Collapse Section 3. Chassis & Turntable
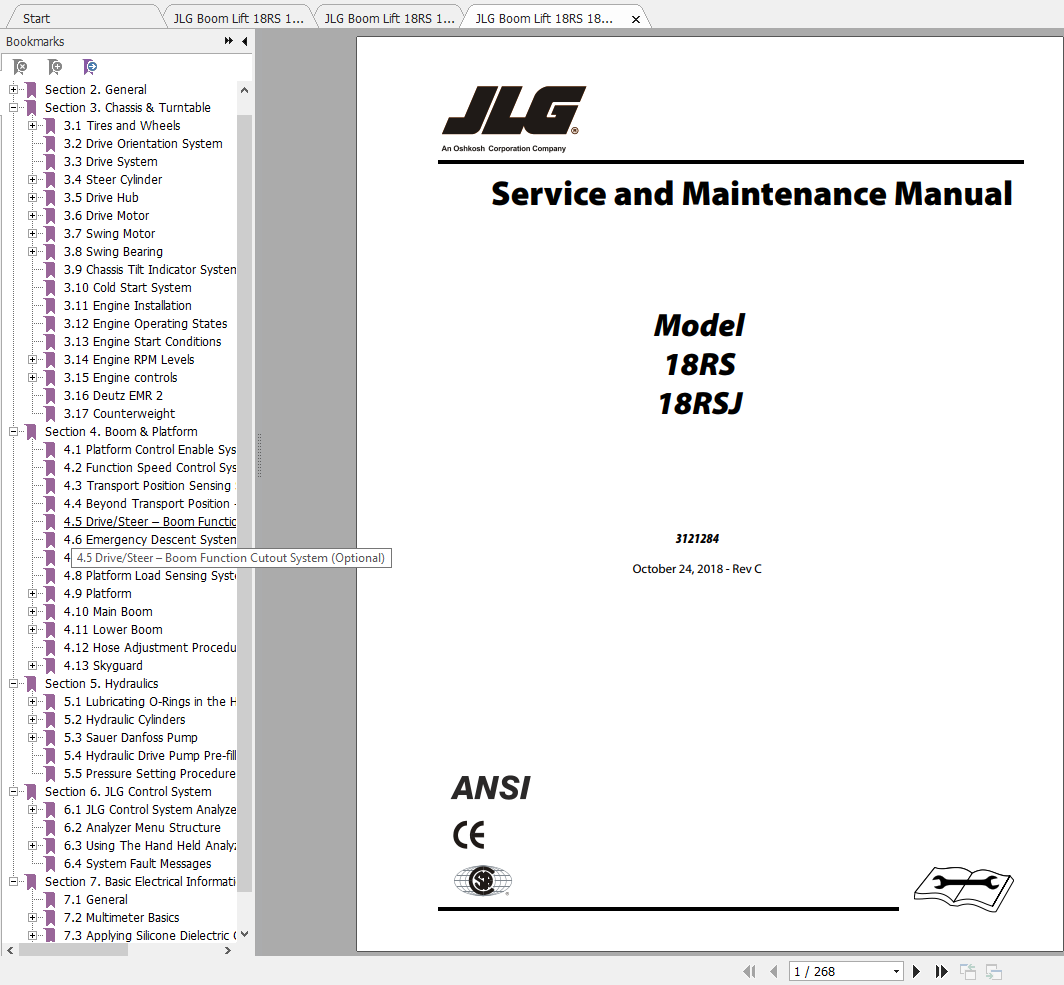 point(13,107)
